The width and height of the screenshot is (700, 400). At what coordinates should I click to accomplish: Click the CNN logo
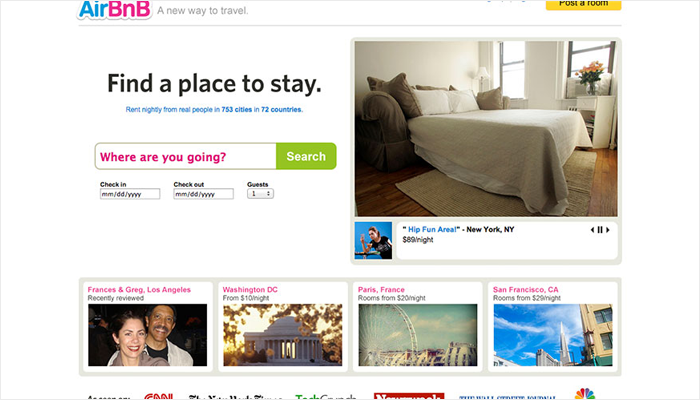point(158,396)
